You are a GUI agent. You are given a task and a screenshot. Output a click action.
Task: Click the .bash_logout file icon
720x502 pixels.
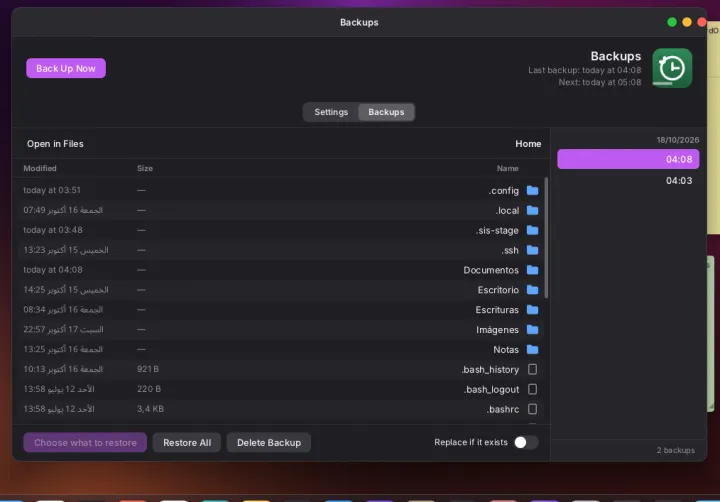pos(532,389)
